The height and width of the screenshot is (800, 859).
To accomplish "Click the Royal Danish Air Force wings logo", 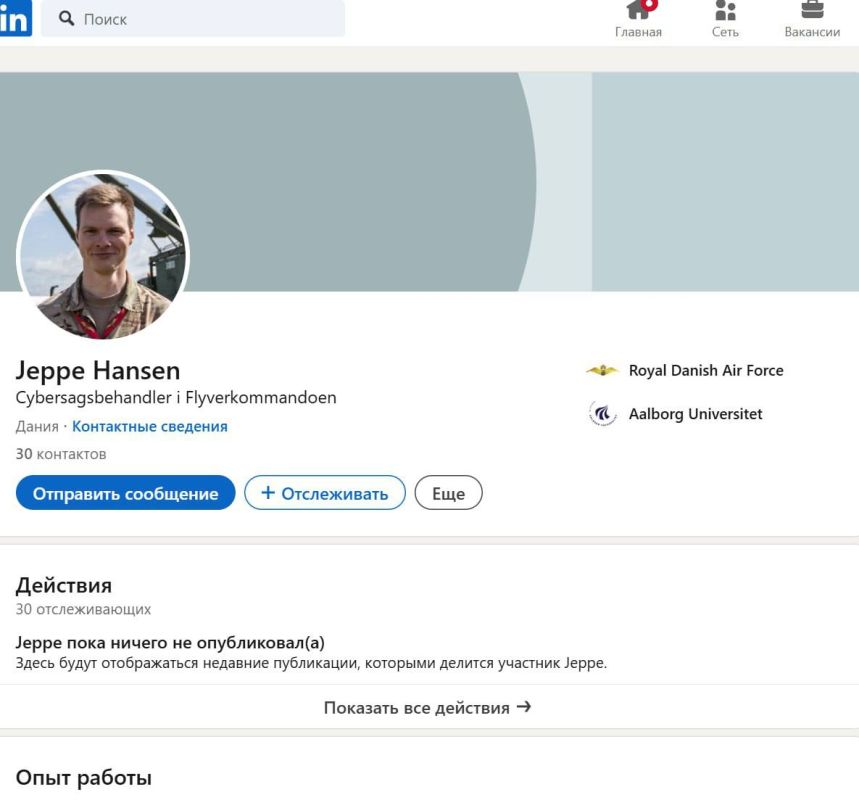I will 602,371.
